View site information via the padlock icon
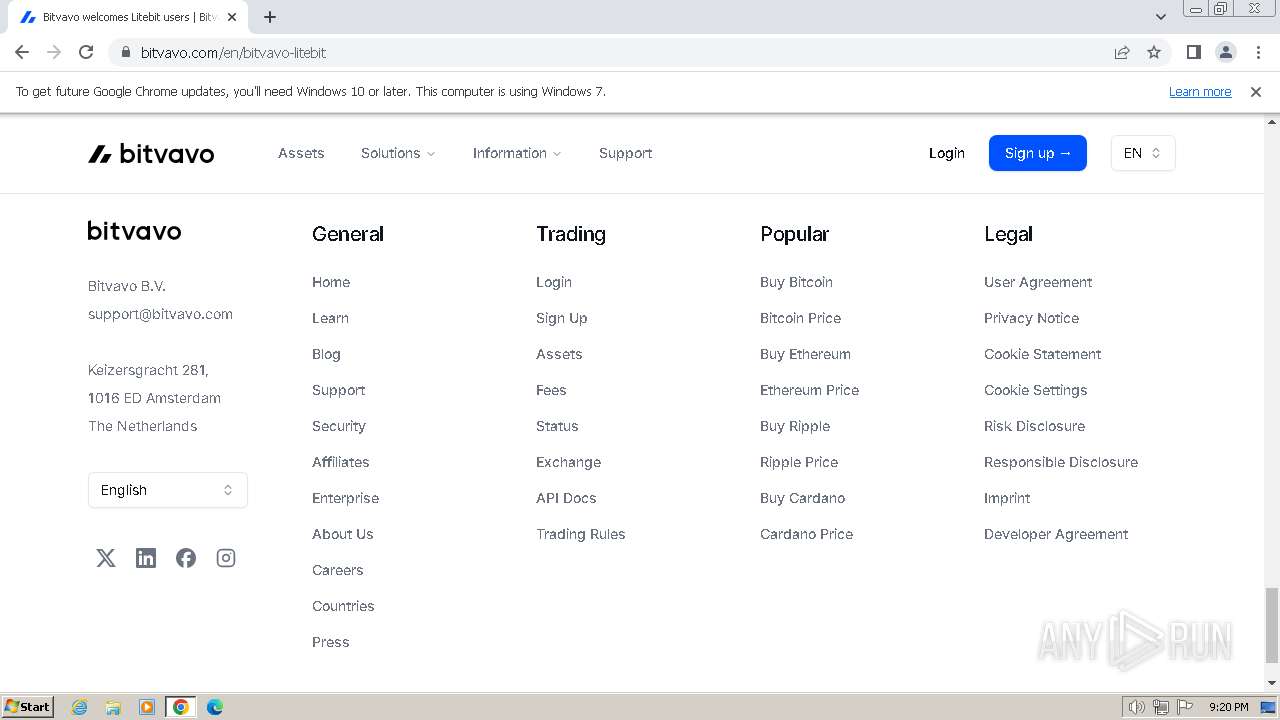1280x720 pixels. pos(126,52)
